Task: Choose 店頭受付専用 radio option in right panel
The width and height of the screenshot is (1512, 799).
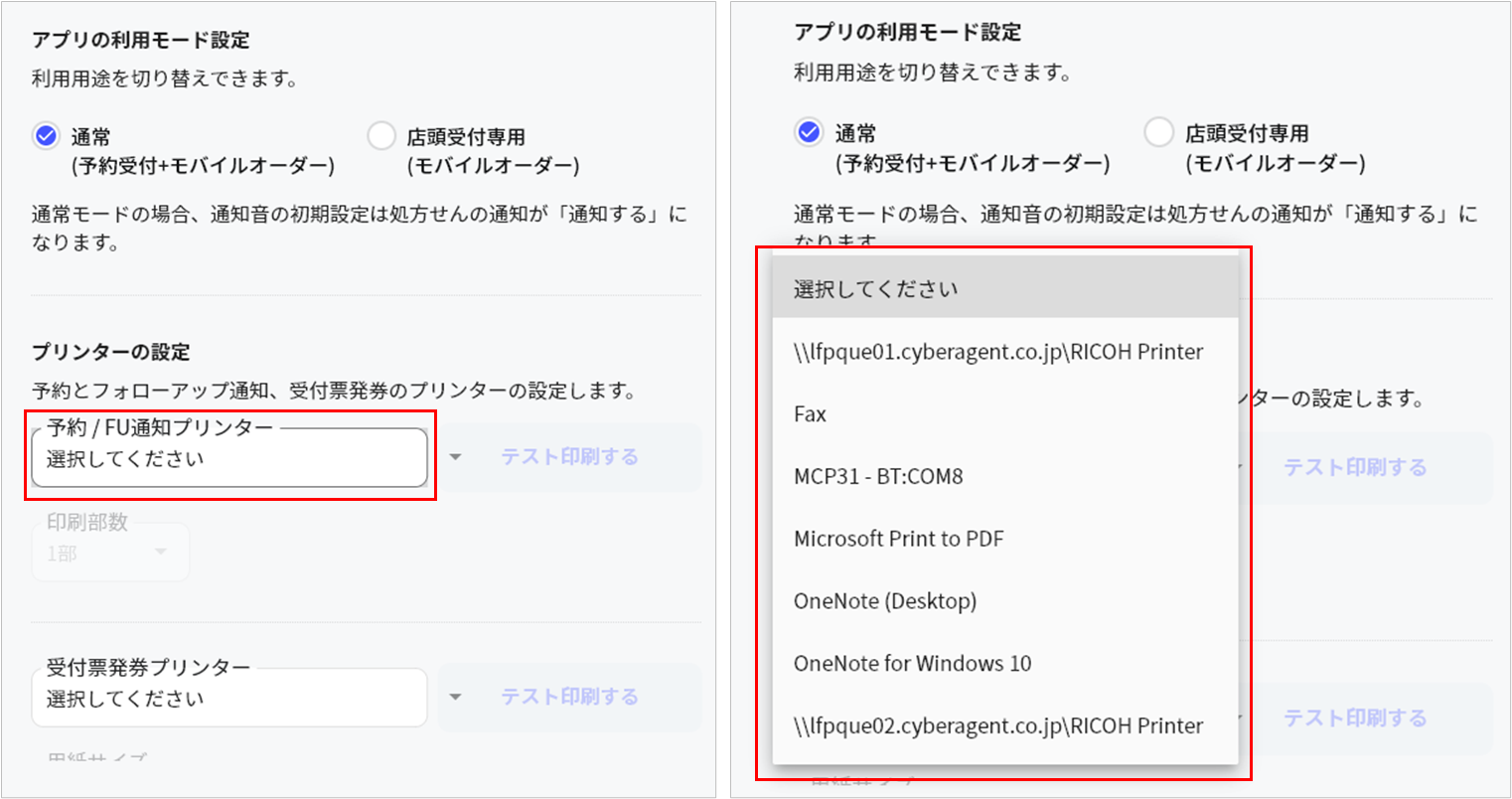Action: [x=1158, y=132]
